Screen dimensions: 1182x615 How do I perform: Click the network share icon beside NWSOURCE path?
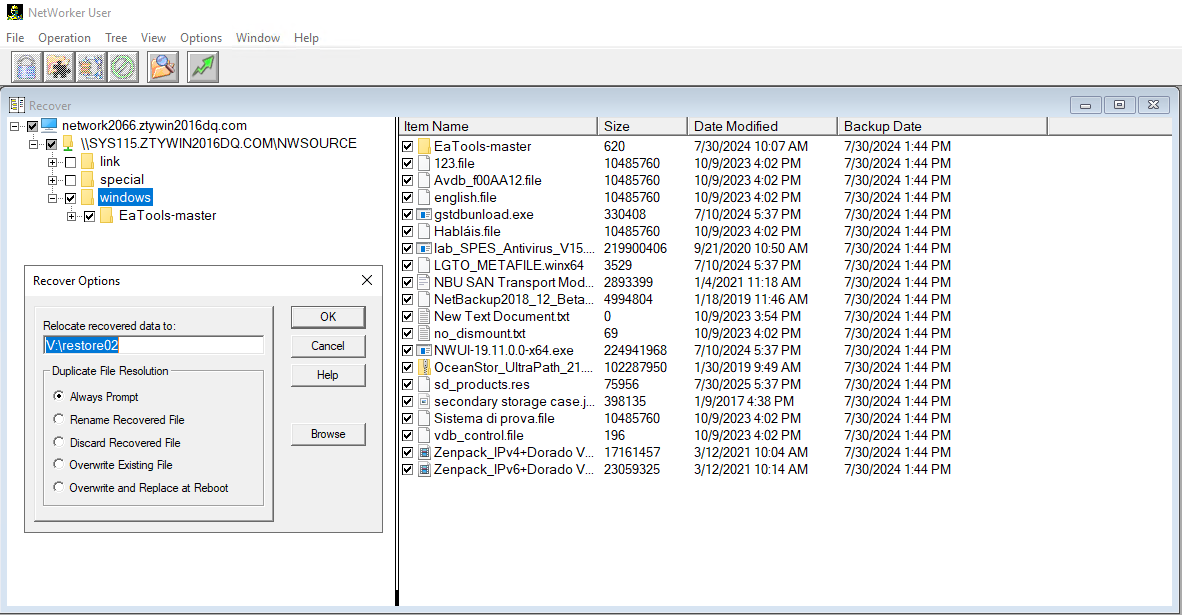click(69, 143)
